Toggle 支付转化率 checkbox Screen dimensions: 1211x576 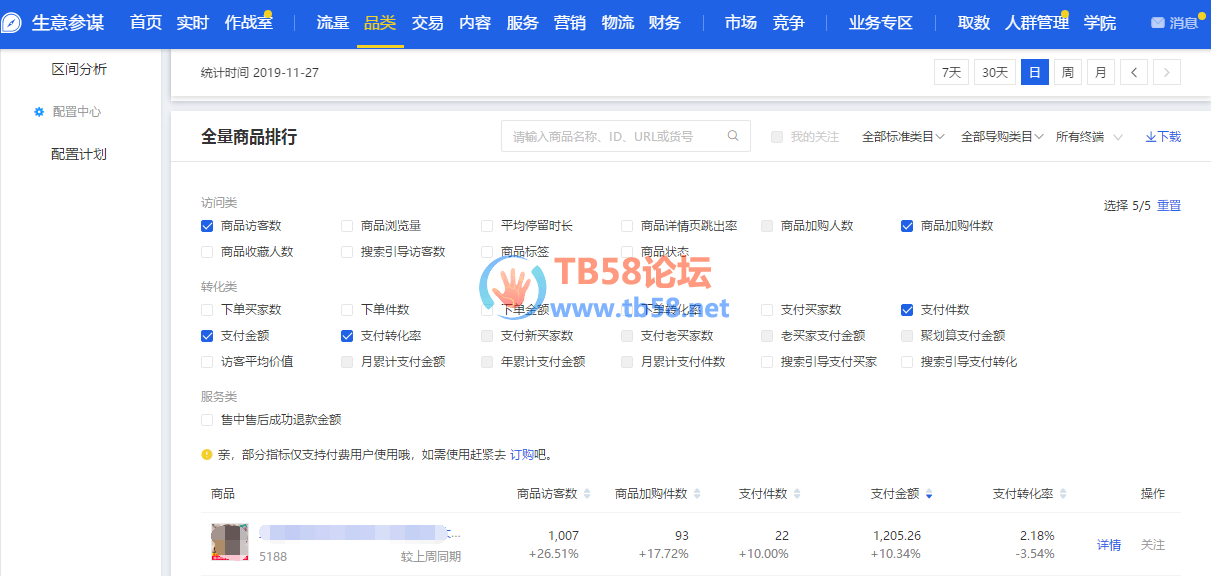tap(347, 336)
